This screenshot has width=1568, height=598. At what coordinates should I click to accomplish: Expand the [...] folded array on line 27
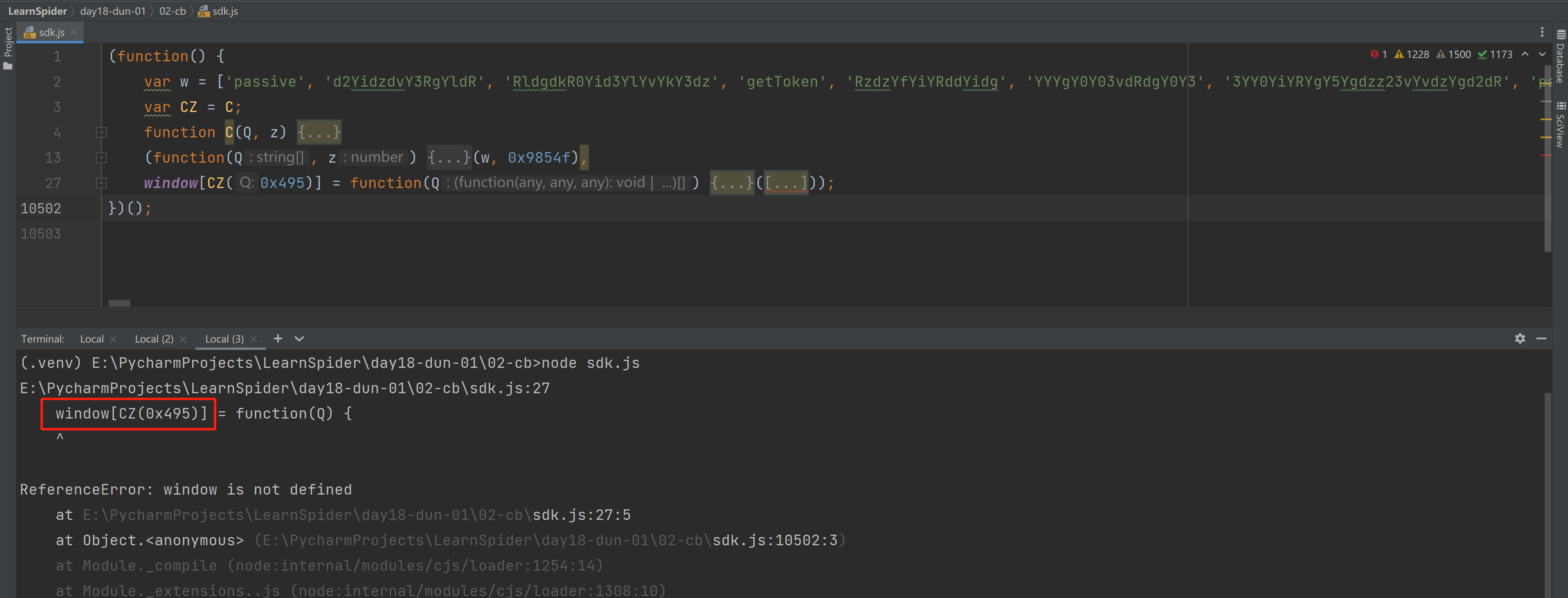pyautogui.click(x=786, y=183)
